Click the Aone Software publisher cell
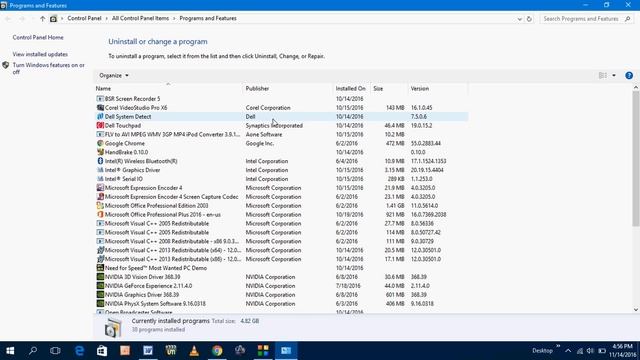 pyautogui.click(x=264, y=135)
